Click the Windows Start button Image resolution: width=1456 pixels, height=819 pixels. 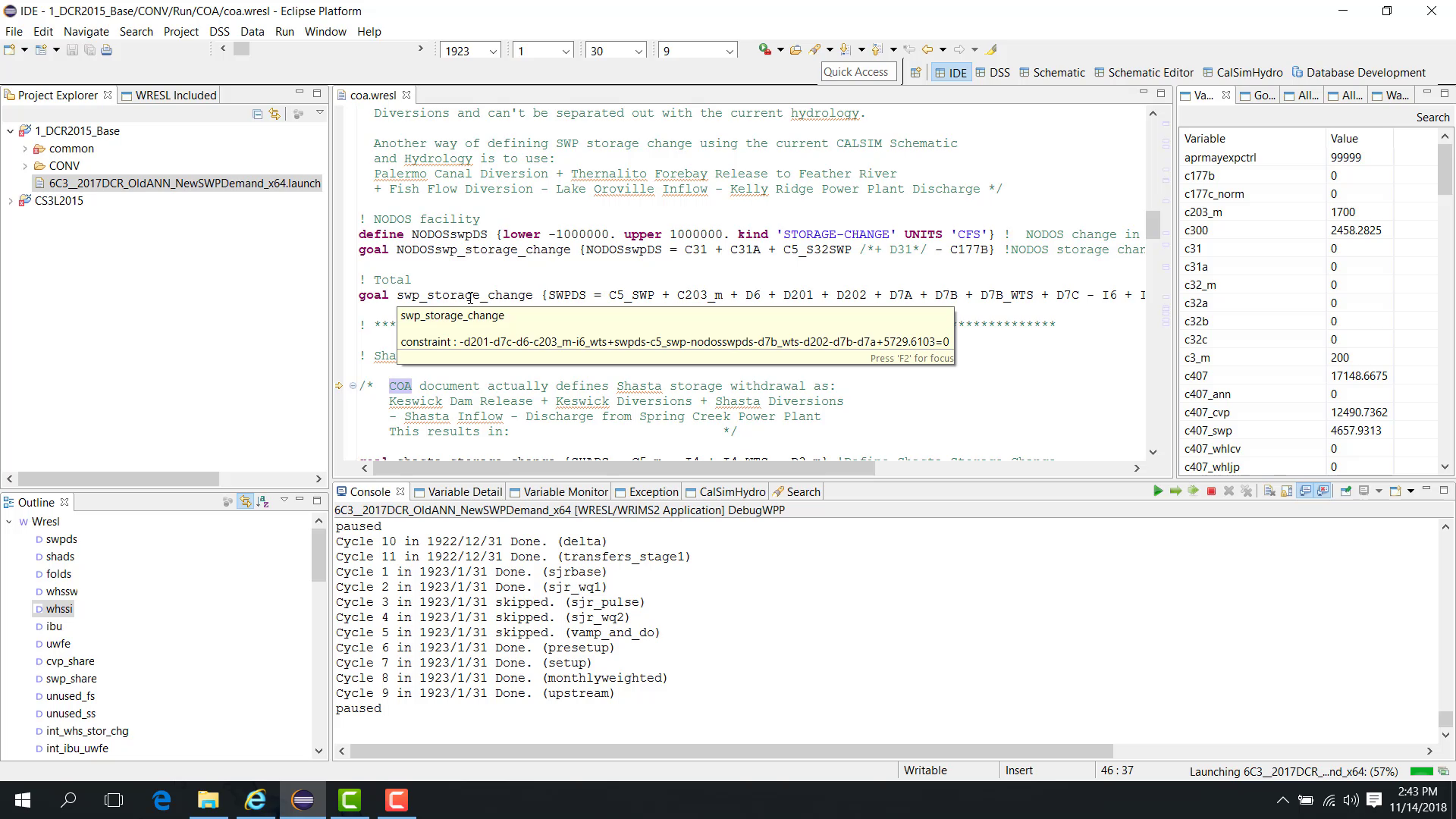(x=23, y=800)
